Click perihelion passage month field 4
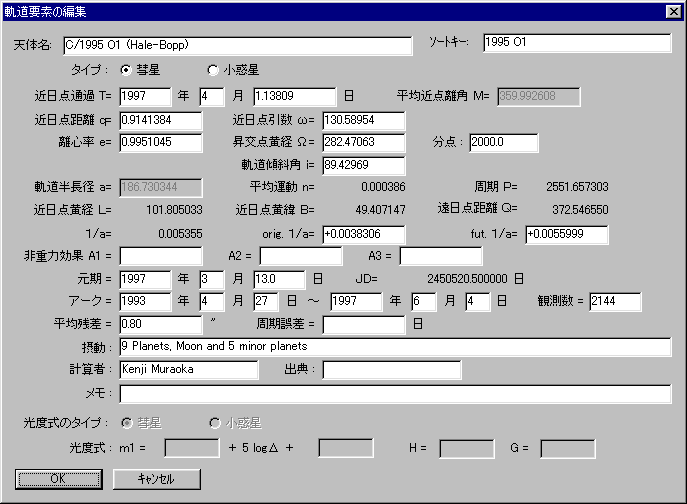The image size is (687, 504). 212,96
